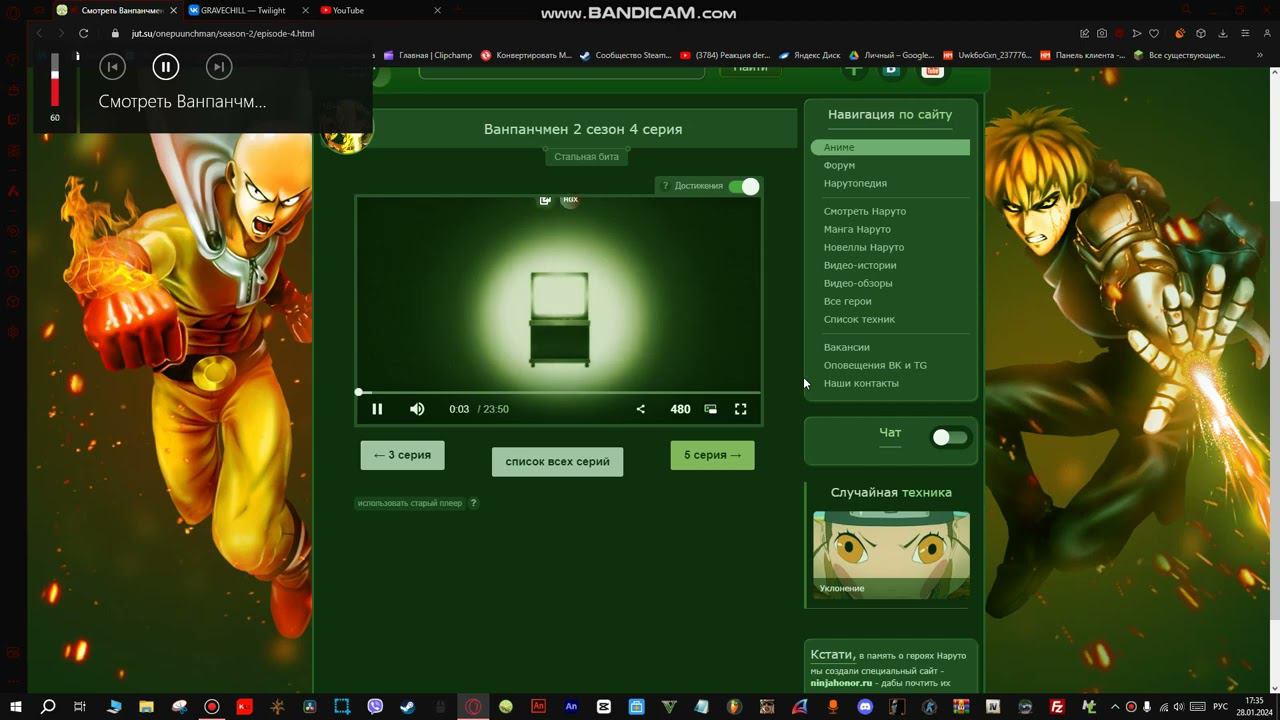Screen dimensions: 1280x720
Task: Open Нарутопедия in site navigation
Action: pos(855,183)
